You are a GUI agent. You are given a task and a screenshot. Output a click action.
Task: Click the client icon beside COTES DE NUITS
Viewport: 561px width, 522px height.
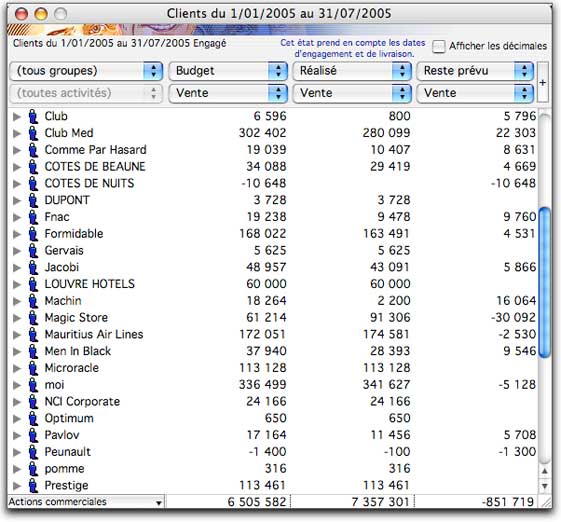point(33,184)
